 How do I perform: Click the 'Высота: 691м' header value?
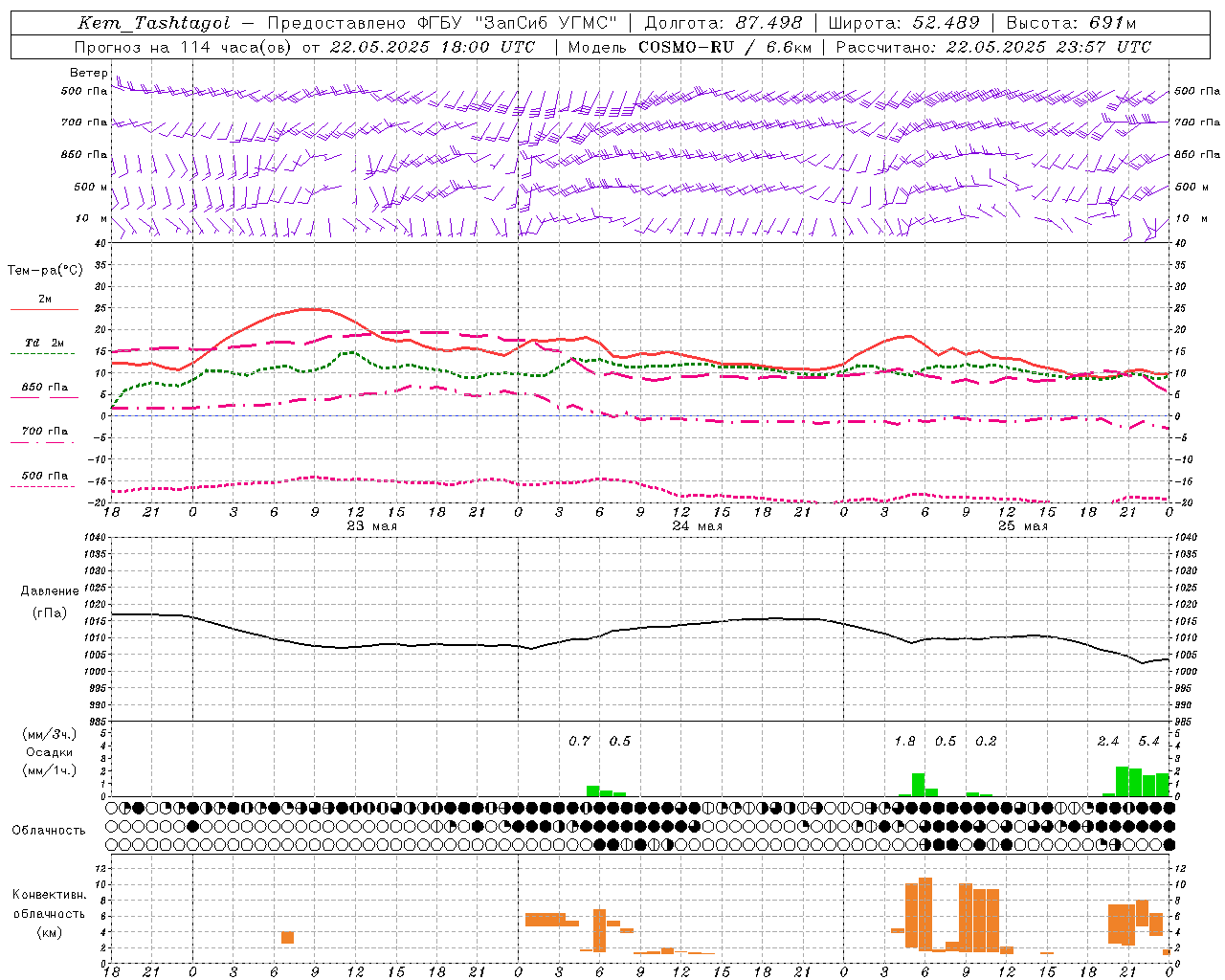tap(1071, 23)
